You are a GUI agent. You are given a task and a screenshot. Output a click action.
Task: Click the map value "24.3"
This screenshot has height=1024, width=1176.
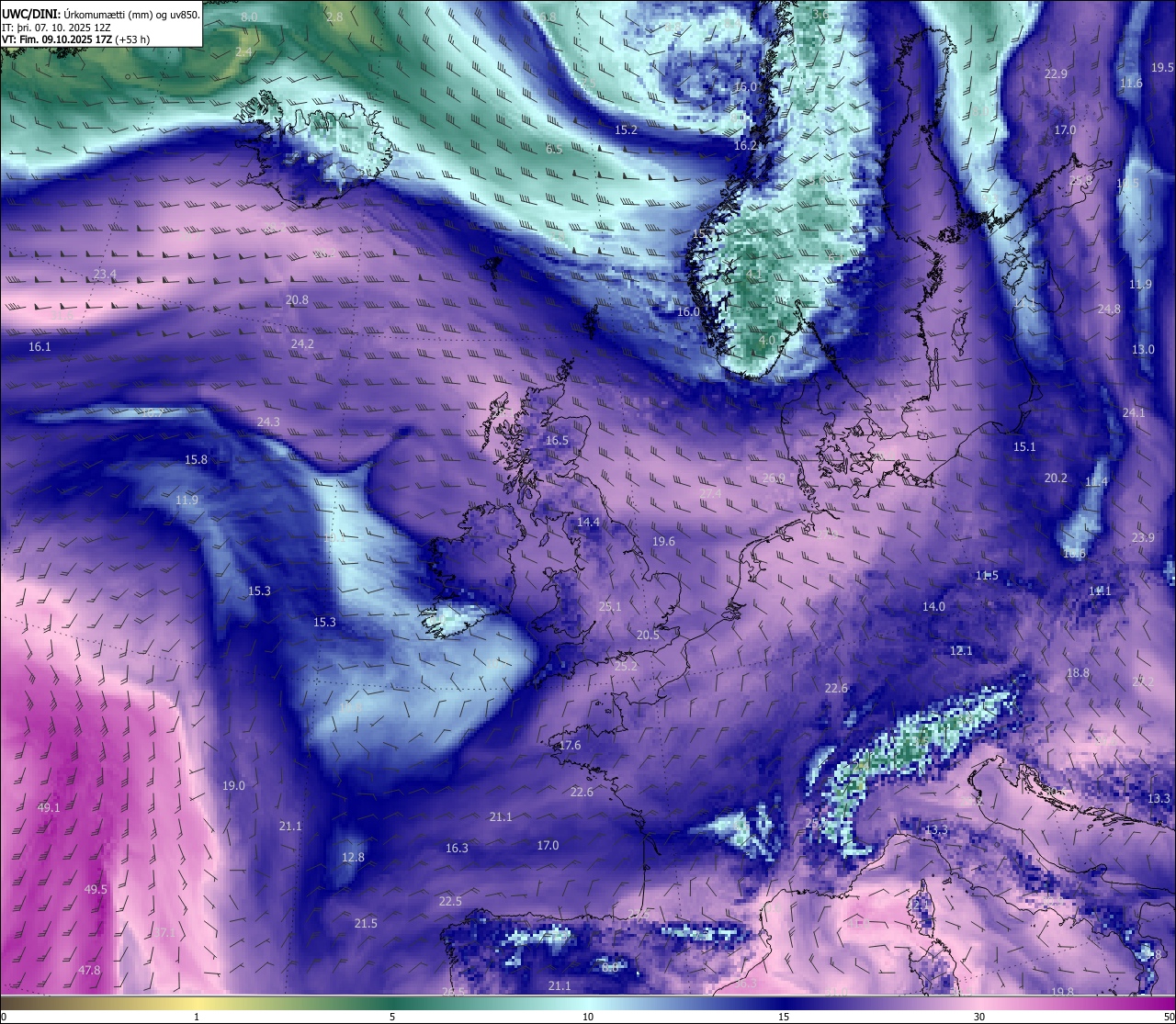(268, 422)
